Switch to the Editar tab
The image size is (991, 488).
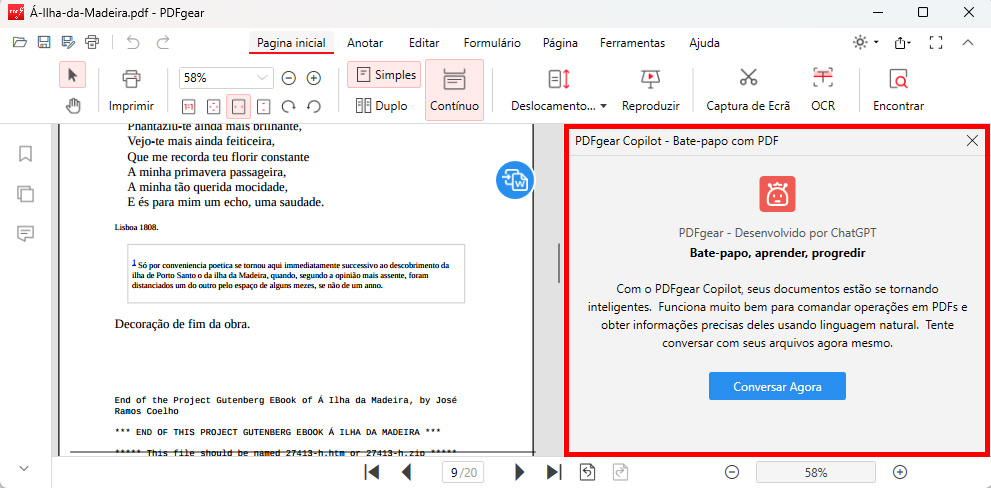tap(424, 43)
